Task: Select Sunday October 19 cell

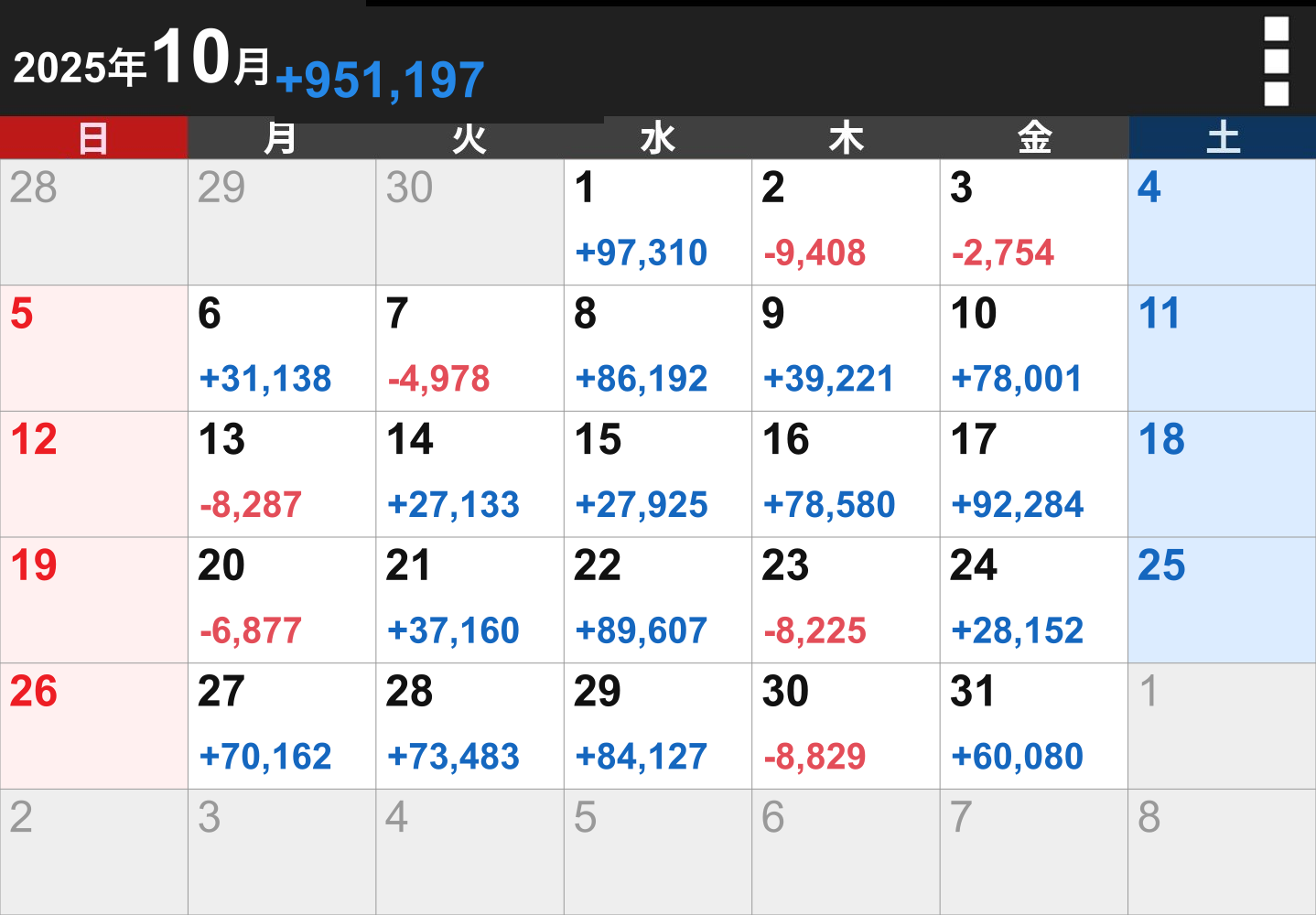Action: [93, 600]
